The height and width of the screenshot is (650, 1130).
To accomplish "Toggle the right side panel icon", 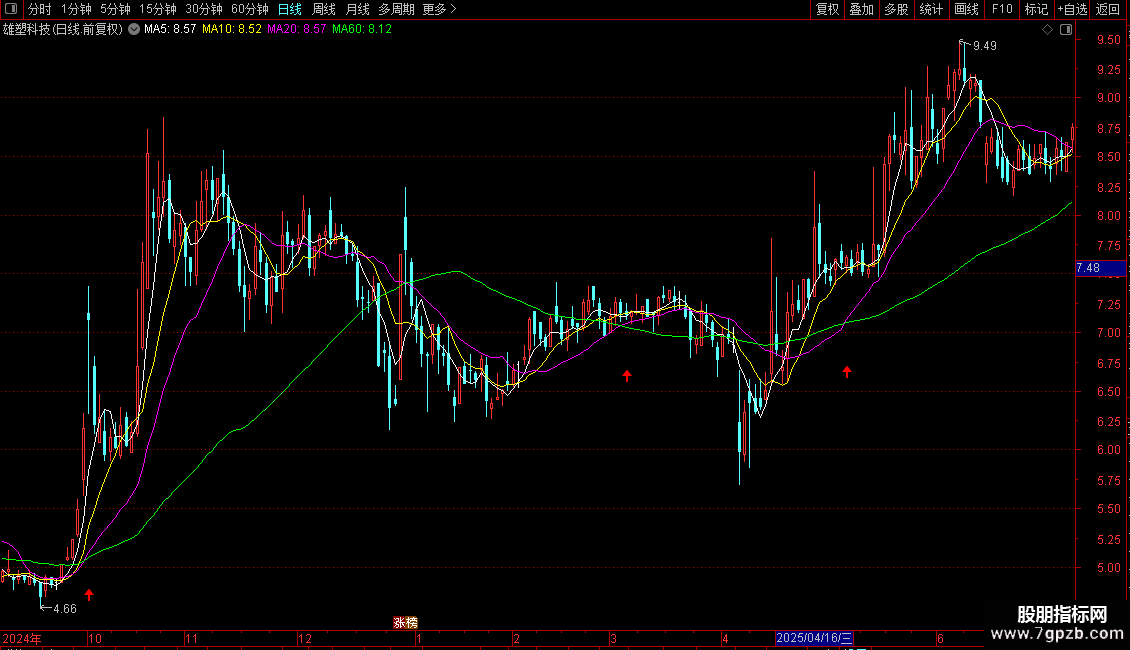I will point(1067,30).
